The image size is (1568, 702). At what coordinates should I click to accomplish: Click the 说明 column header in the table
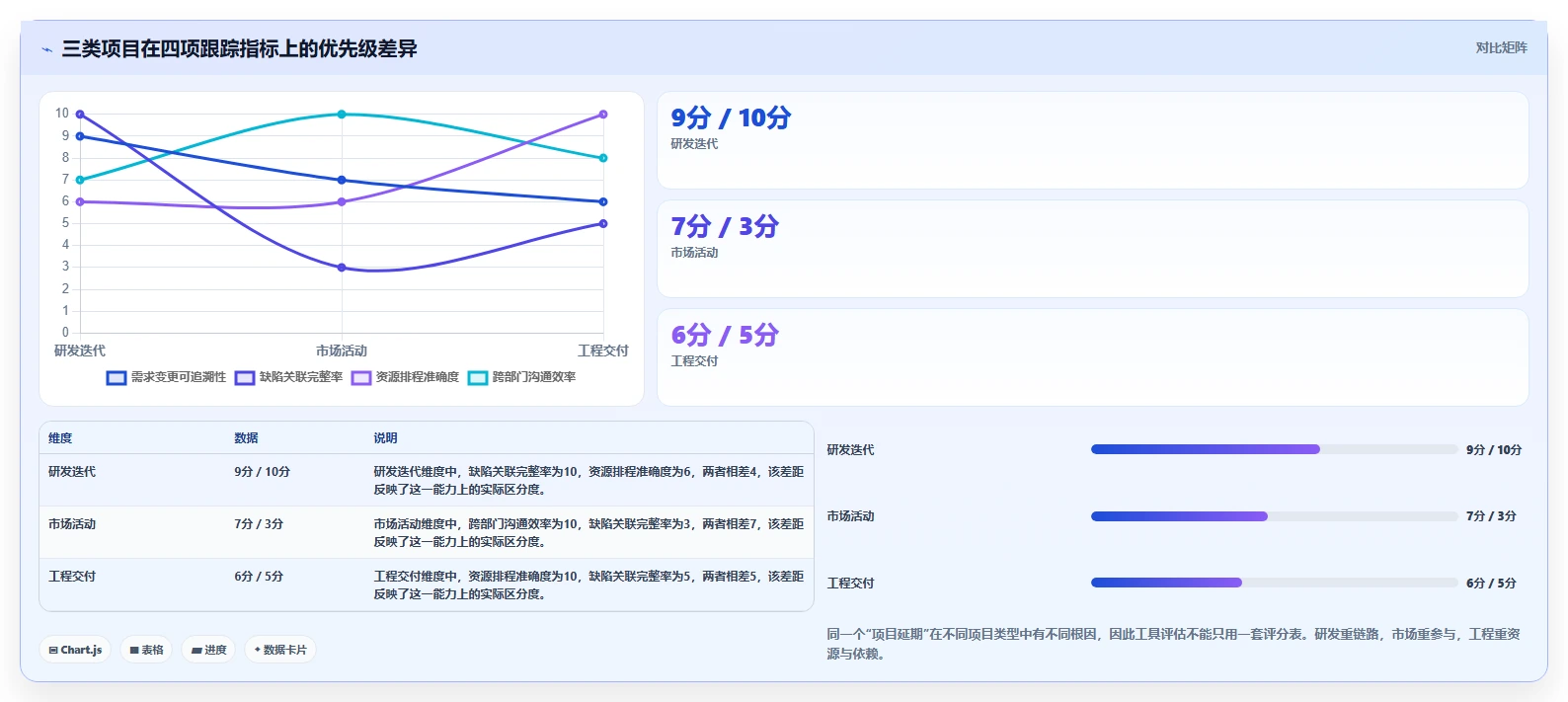385,438
